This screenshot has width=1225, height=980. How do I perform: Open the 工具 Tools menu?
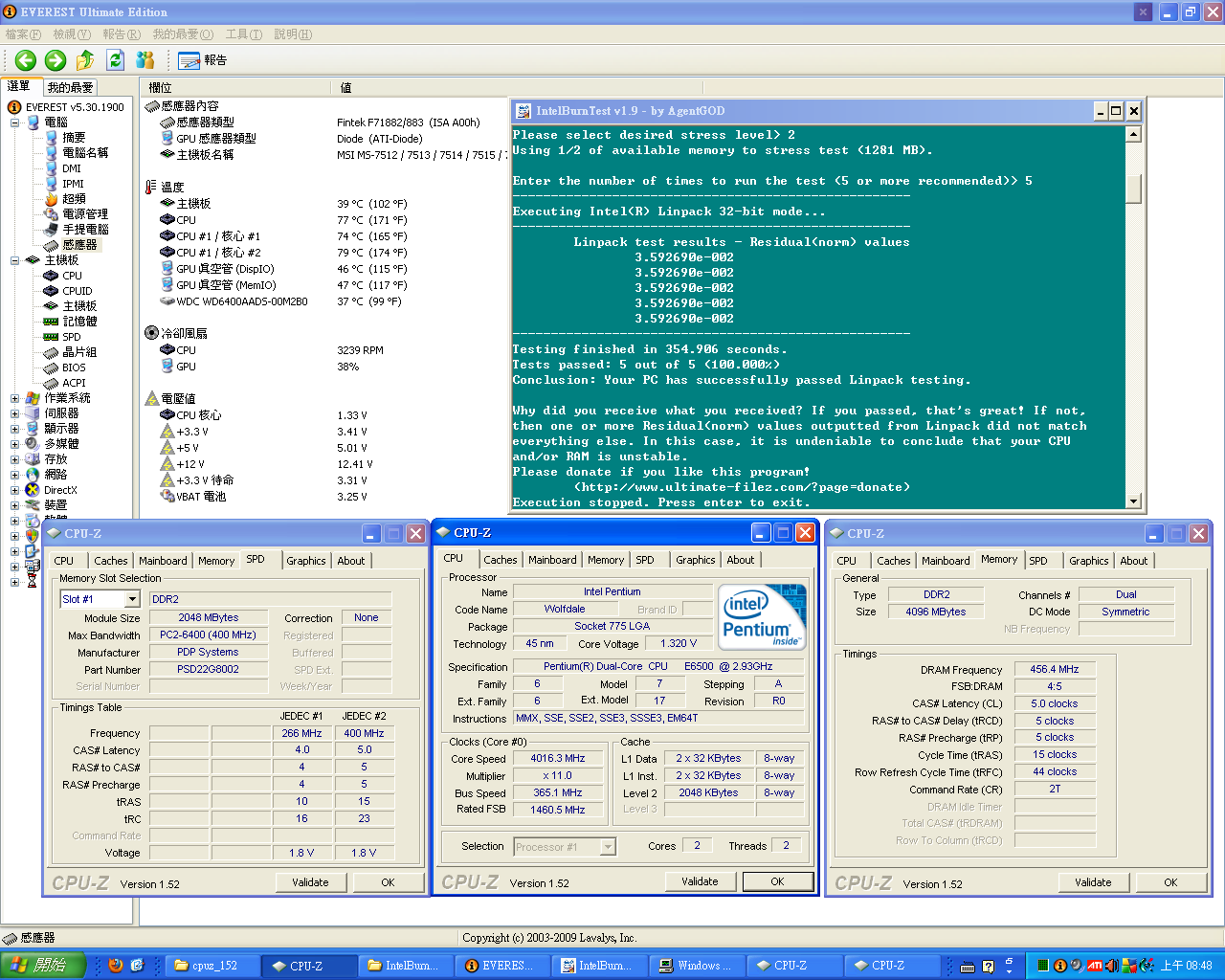244,34
